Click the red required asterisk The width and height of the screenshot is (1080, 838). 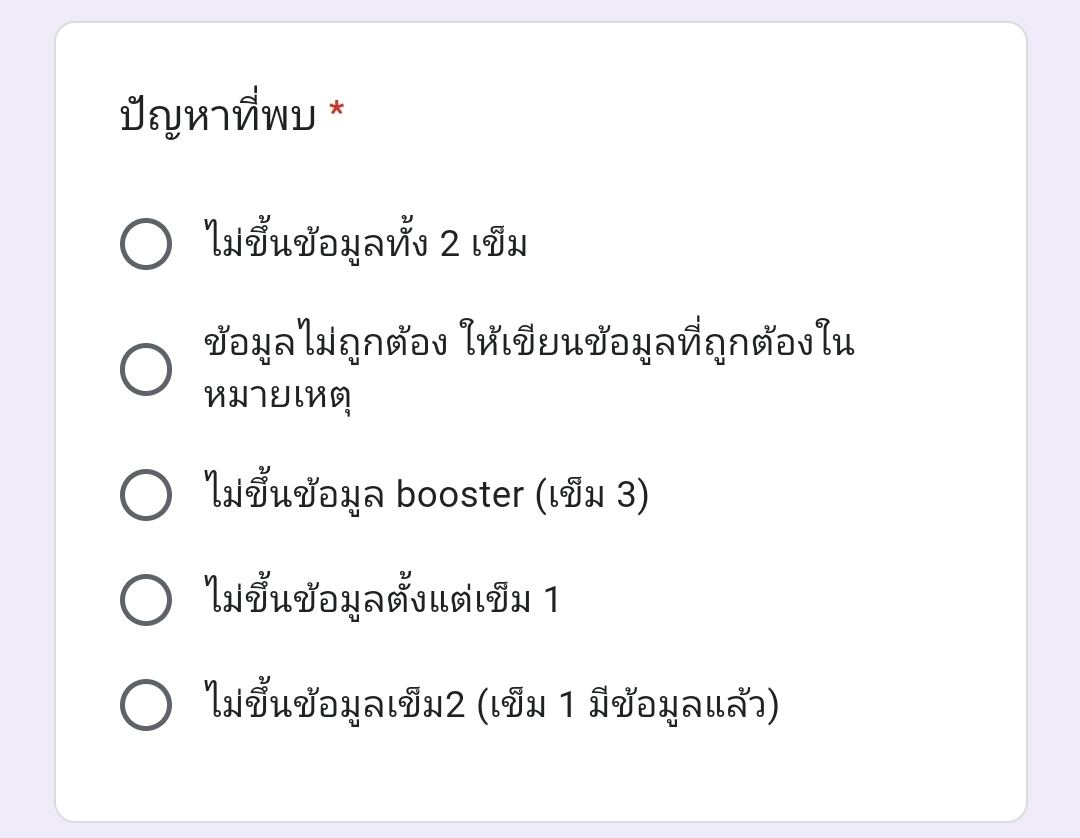(337, 110)
